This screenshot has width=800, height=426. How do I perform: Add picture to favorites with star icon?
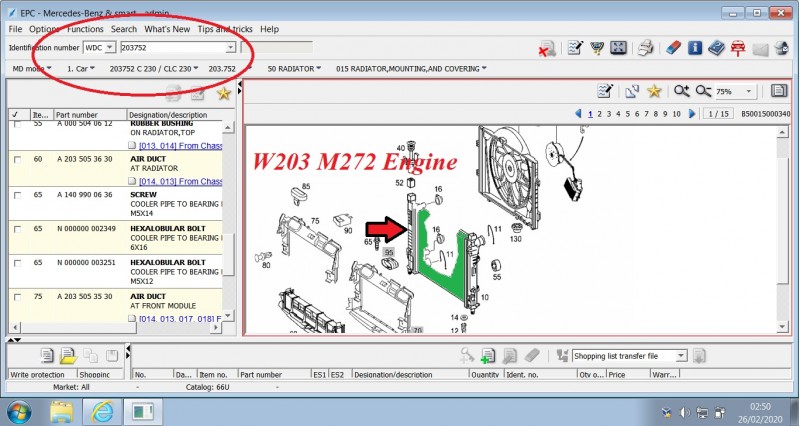click(x=654, y=91)
